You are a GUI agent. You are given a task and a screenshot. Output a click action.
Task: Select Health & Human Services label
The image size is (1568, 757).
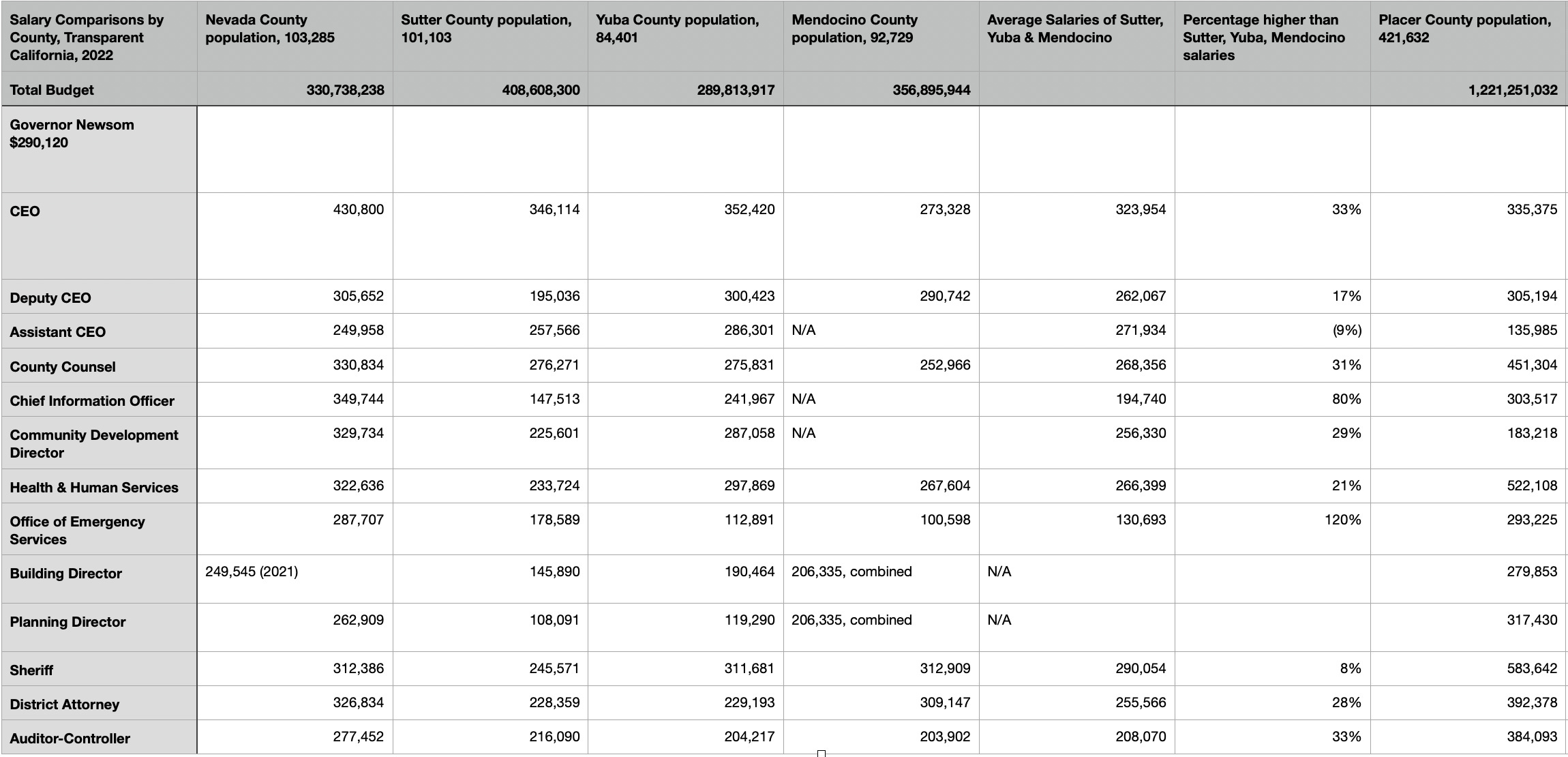[x=94, y=488]
